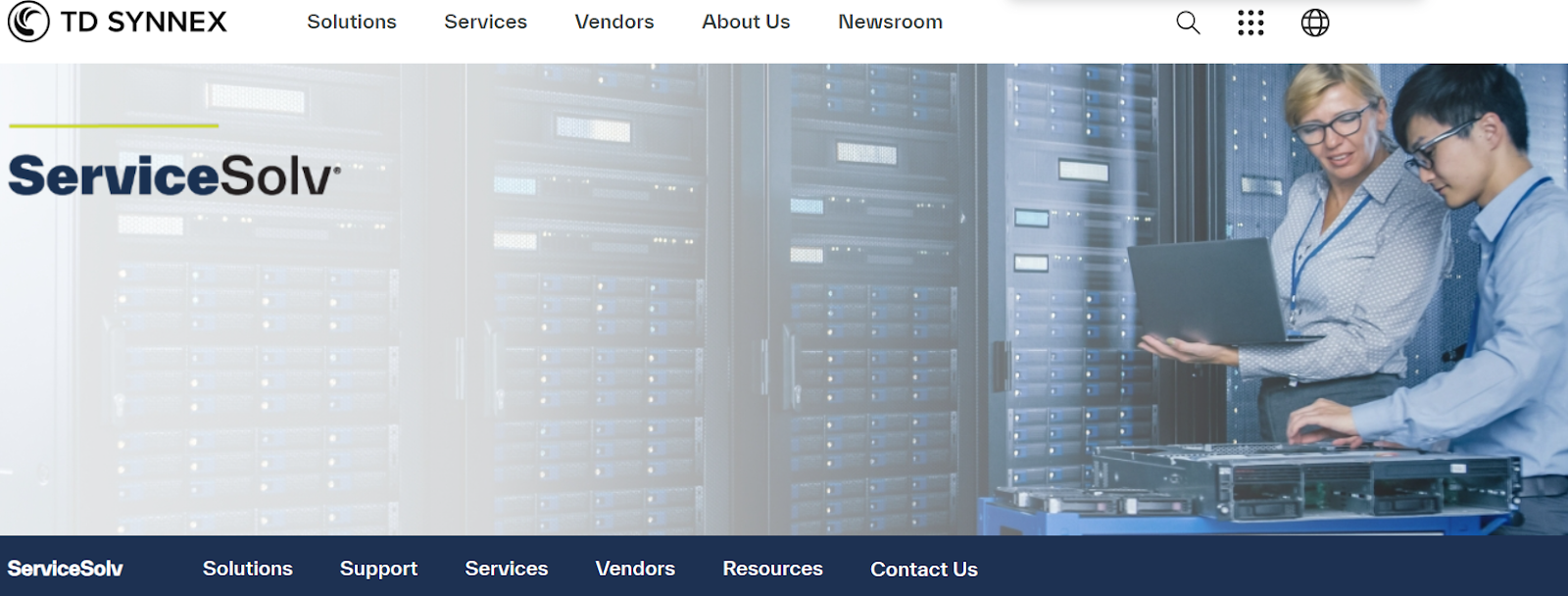Screen dimensions: 1568x596
Task: Open the Newsroom top menu
Action: tap(891, 22)
